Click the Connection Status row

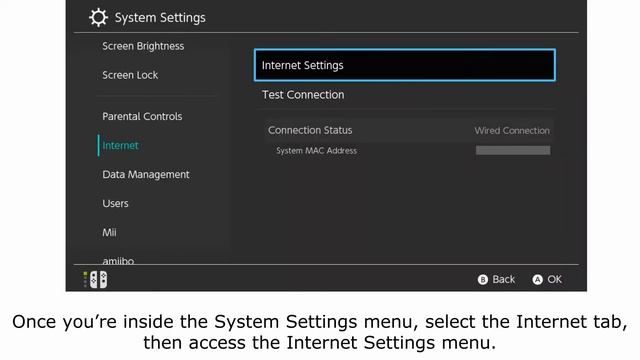point(409,130)
